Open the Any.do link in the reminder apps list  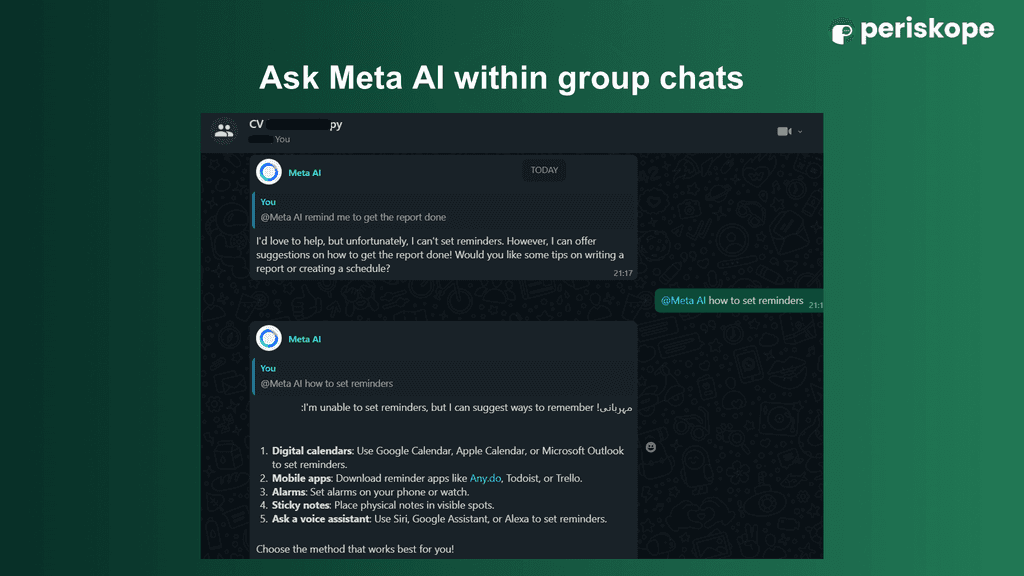[485, 478]
